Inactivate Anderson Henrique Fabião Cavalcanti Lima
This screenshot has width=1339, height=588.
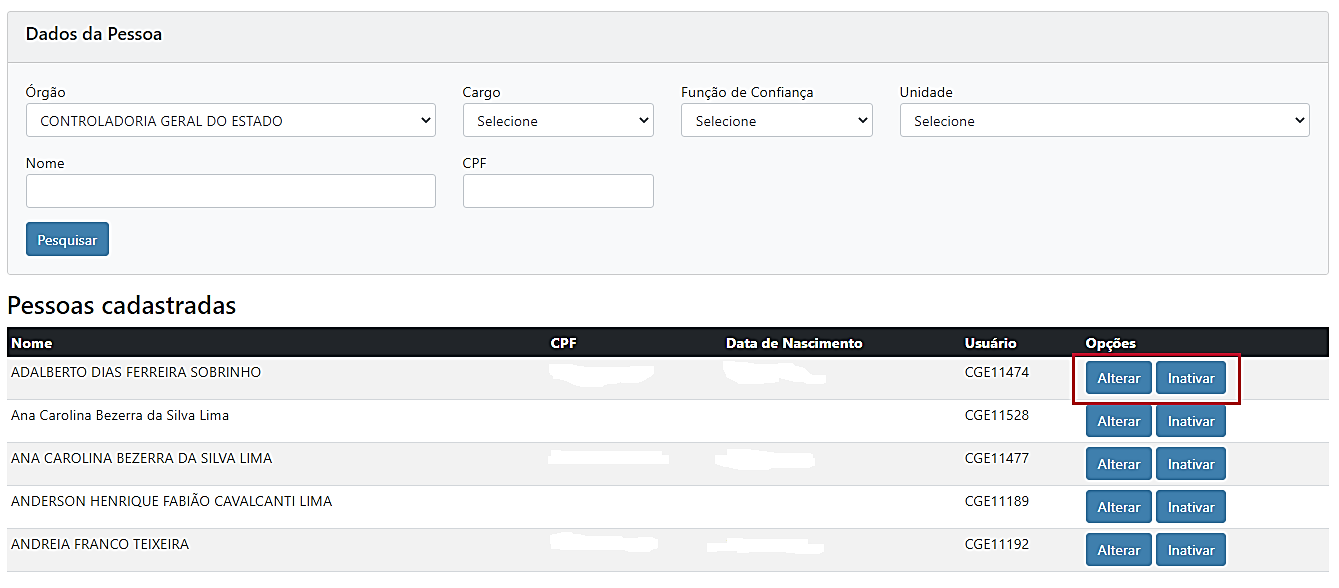(1190, 507)
